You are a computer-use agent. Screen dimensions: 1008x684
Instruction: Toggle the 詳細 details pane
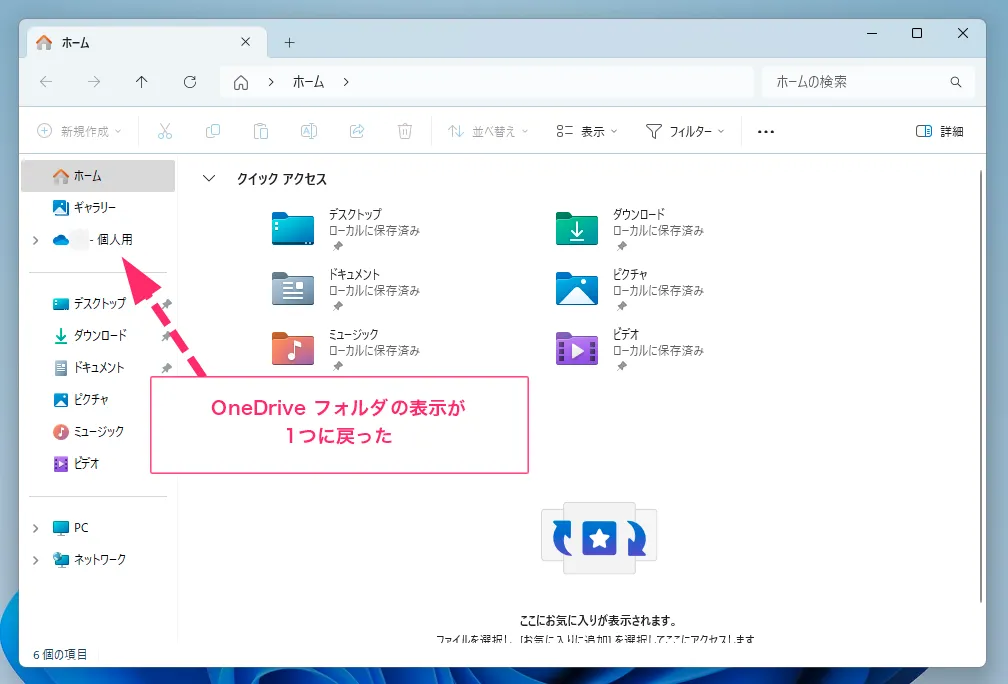[x=939, y=132]
